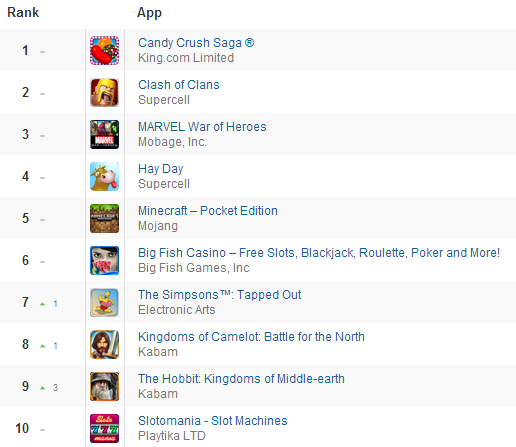Open the Clash of Clans icon
This screenshot has width=516, height=447.
[x=104, y=92]
